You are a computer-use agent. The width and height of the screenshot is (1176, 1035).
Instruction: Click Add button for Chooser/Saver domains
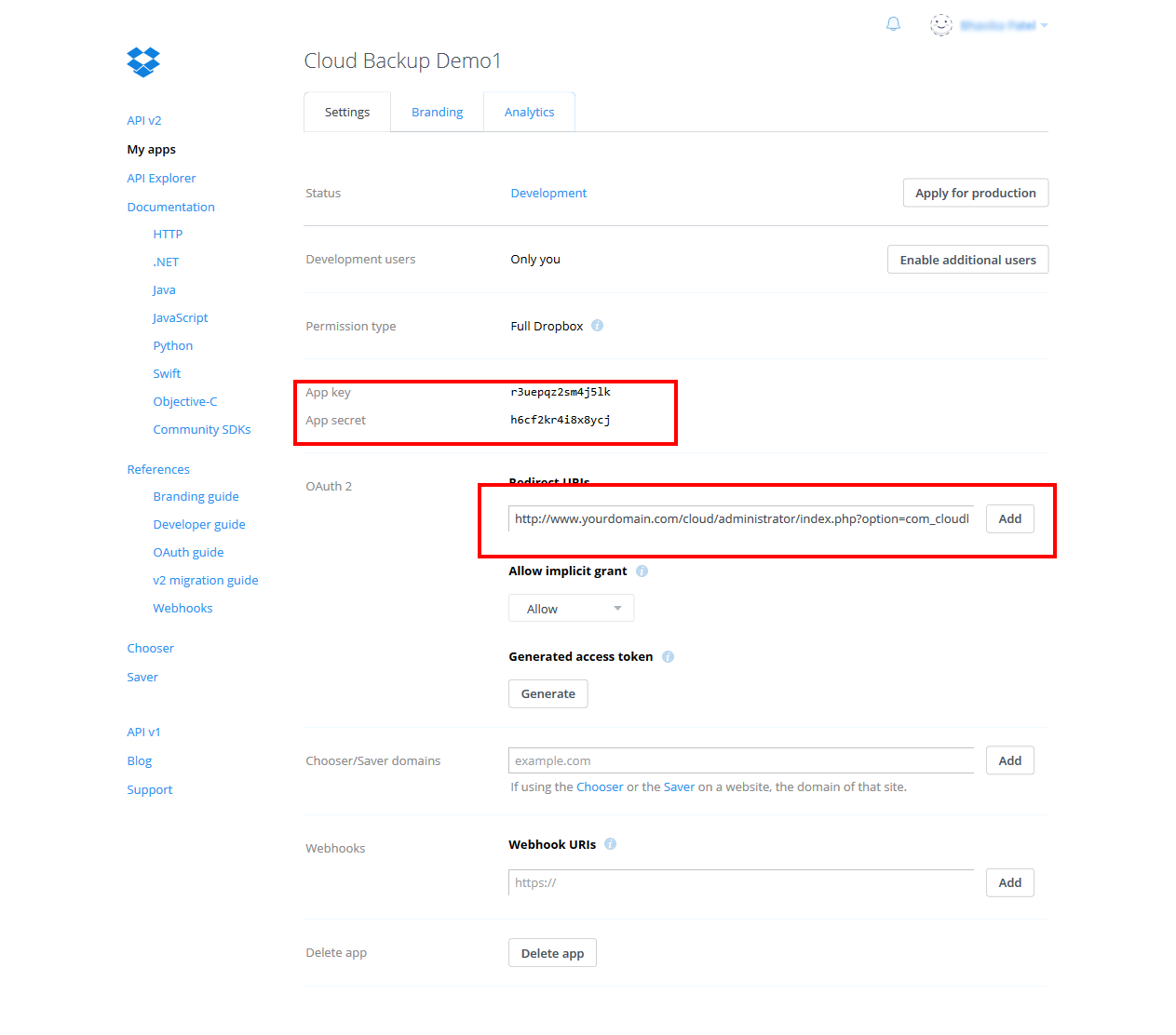click(1010, 760)
